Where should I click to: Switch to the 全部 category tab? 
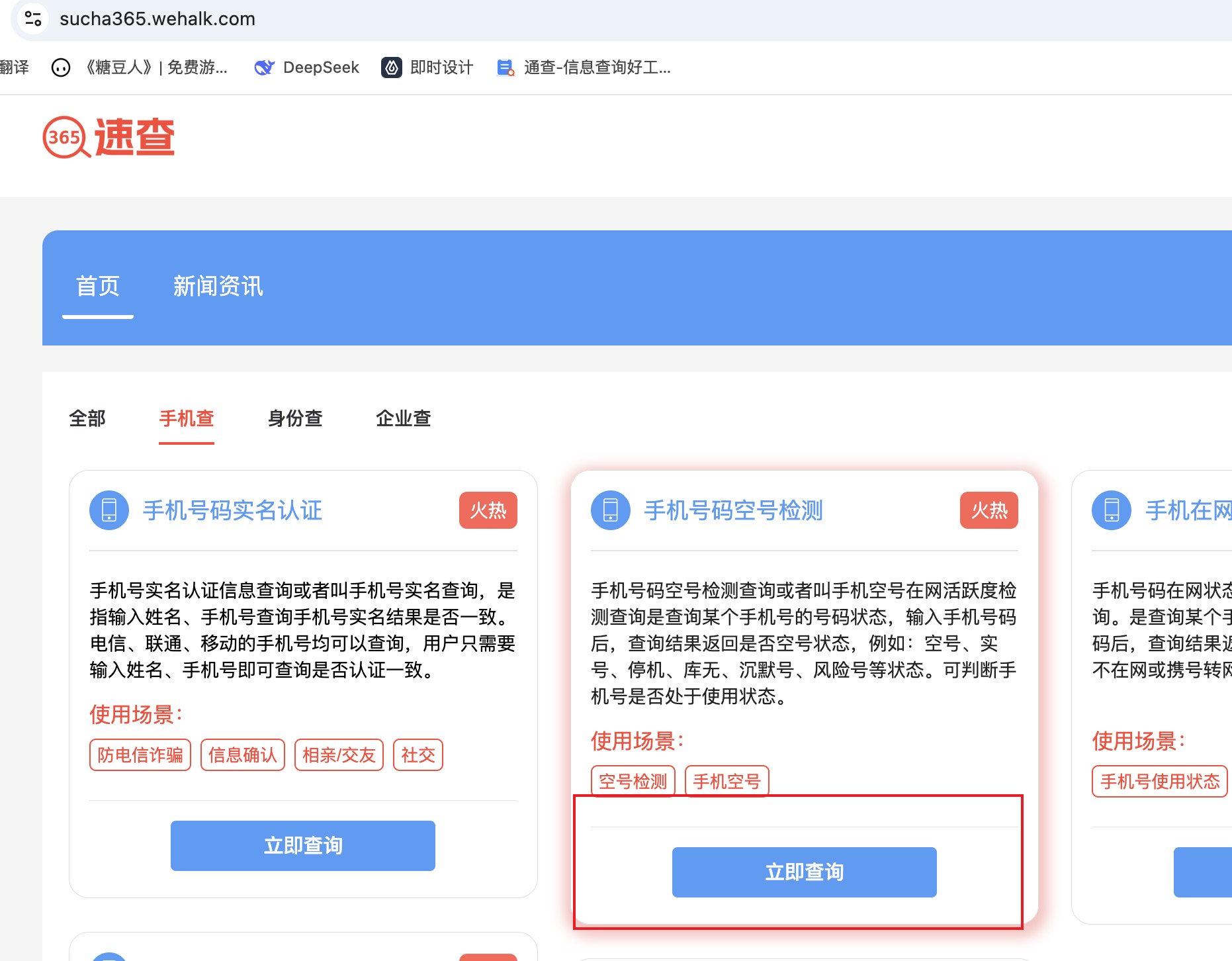[x=87, y=418]
